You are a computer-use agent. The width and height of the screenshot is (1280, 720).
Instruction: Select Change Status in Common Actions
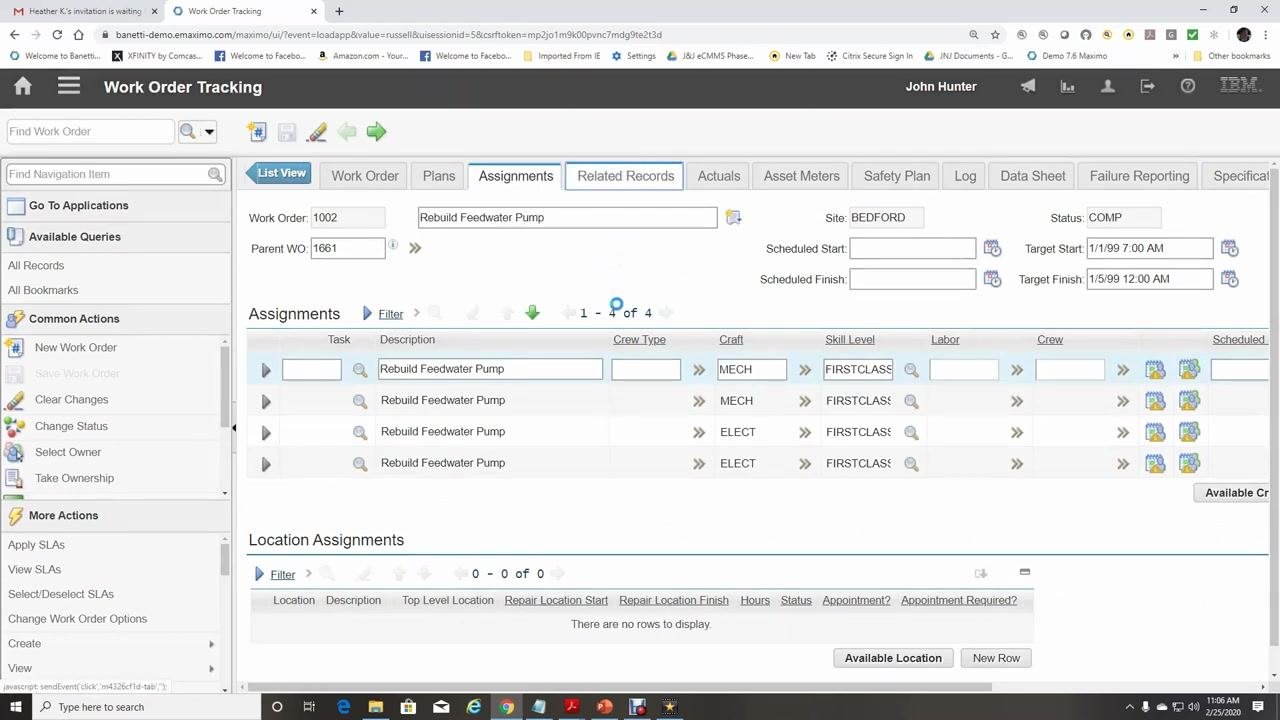(71, 426)
